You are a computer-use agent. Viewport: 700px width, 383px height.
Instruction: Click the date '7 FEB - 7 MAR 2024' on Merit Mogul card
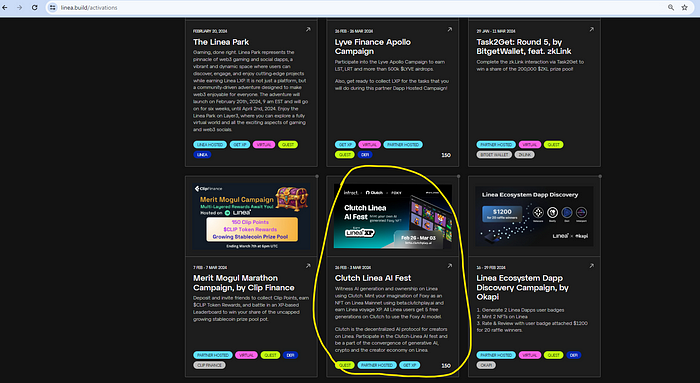click(210, 267)
